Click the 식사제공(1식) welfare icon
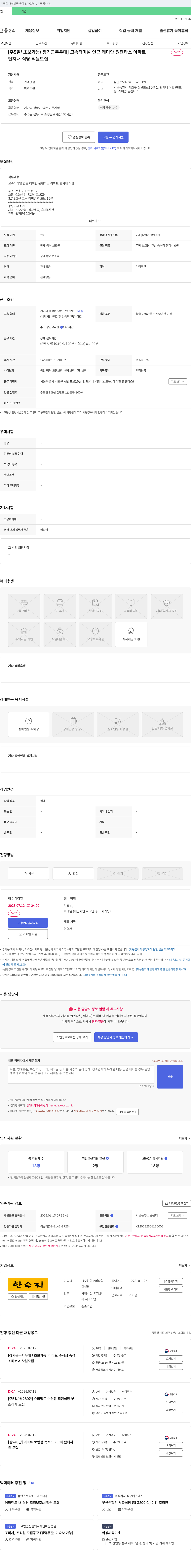This screenshot has height=1568, width=191. point(131,634)
